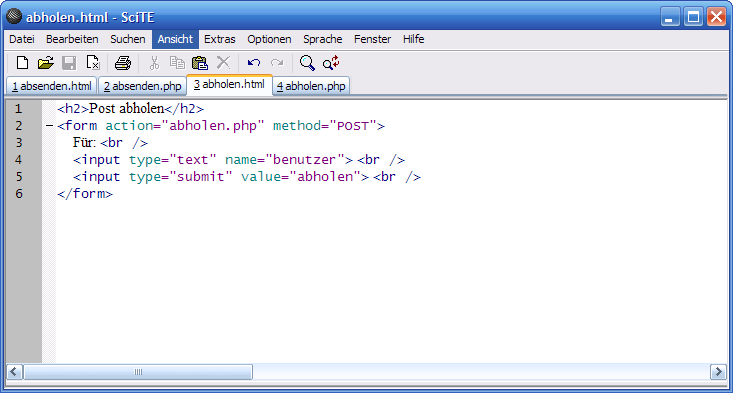The image size is (733, 393).
Task: Click line number 6 in margin
Action: pos(18,193)
